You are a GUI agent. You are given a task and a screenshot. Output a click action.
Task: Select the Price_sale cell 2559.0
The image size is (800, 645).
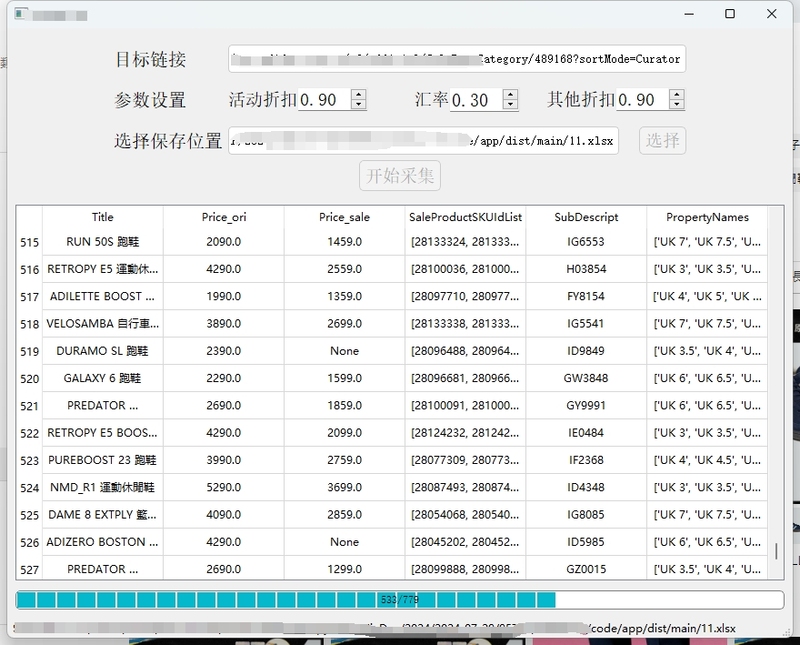click(x=344, y=269)
